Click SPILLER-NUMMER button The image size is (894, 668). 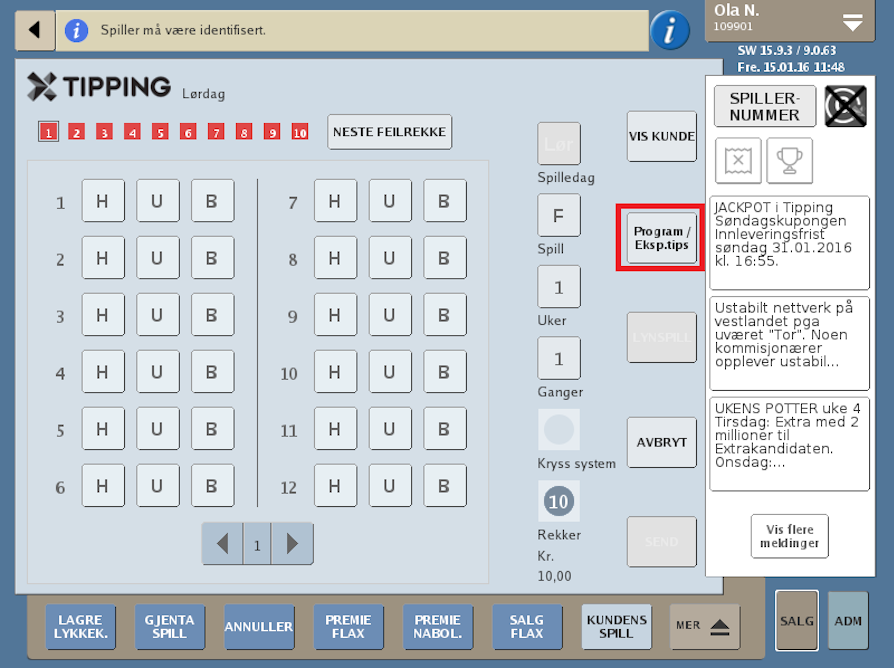pyautogui.click(x=765, y=107)
